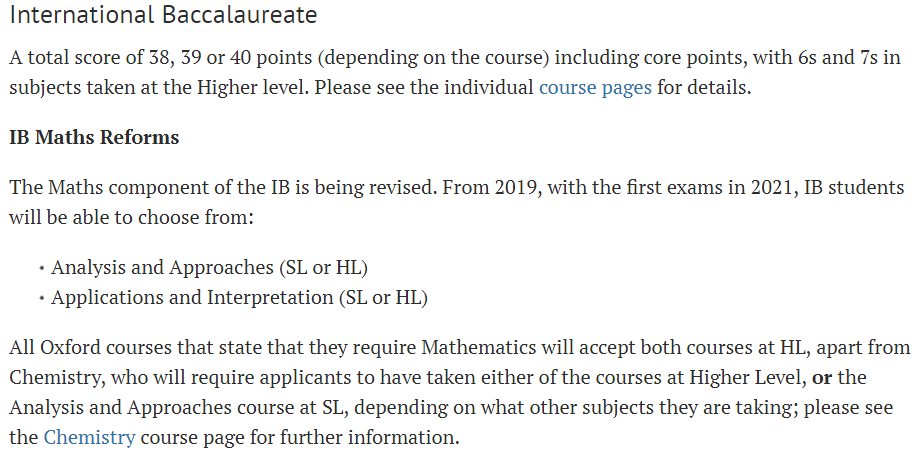The image size is (915, 459).
Task: Select the "Analysis and Approaches (SL or HL)" bullet item
Action: click(x=210, y=267)
